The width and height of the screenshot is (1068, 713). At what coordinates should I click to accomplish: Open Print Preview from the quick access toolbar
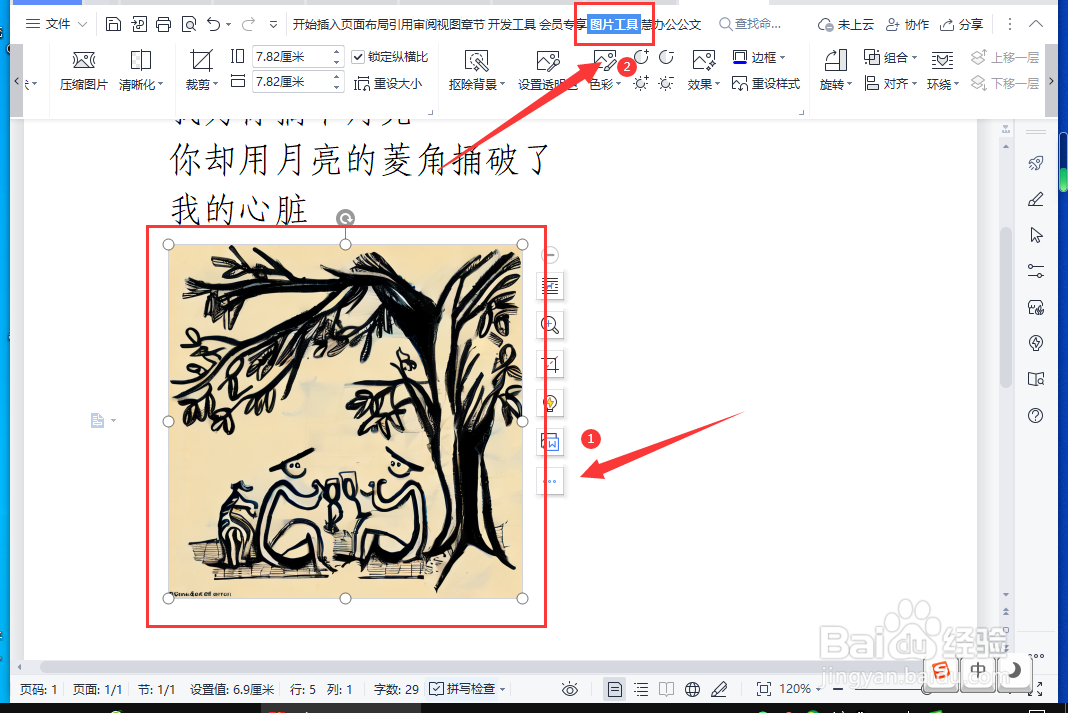coord(189,25)
